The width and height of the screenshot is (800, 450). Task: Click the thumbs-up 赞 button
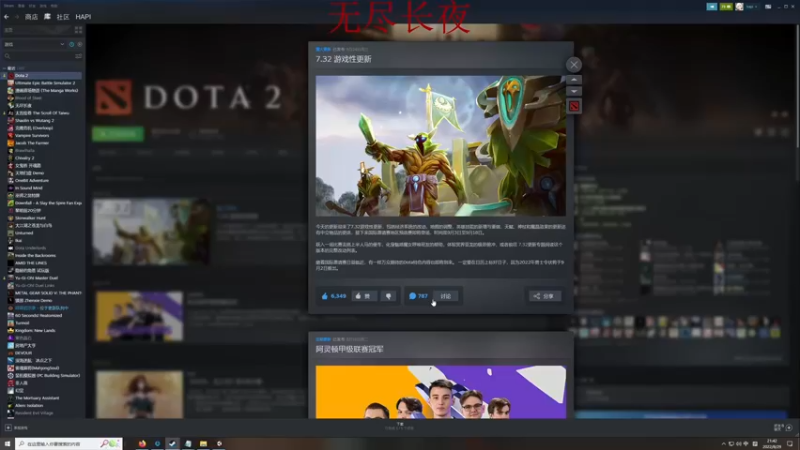tap(364, 296)
